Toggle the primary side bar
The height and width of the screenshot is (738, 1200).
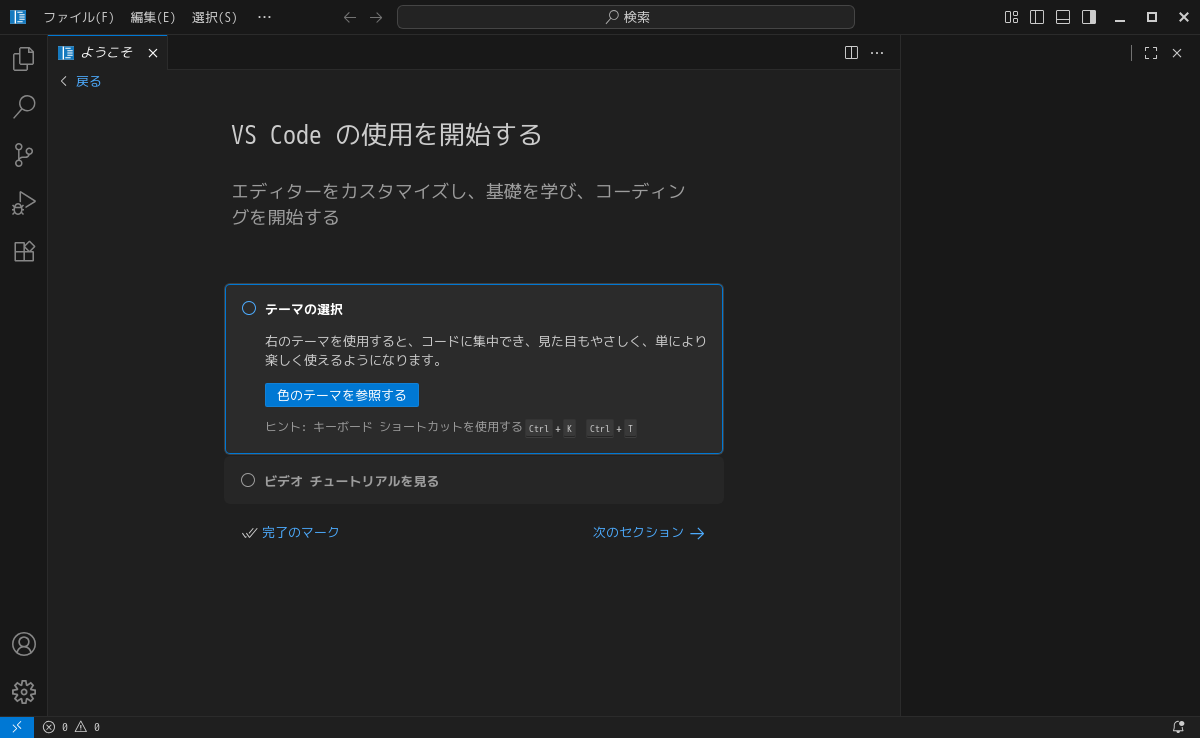(1037, 17)
